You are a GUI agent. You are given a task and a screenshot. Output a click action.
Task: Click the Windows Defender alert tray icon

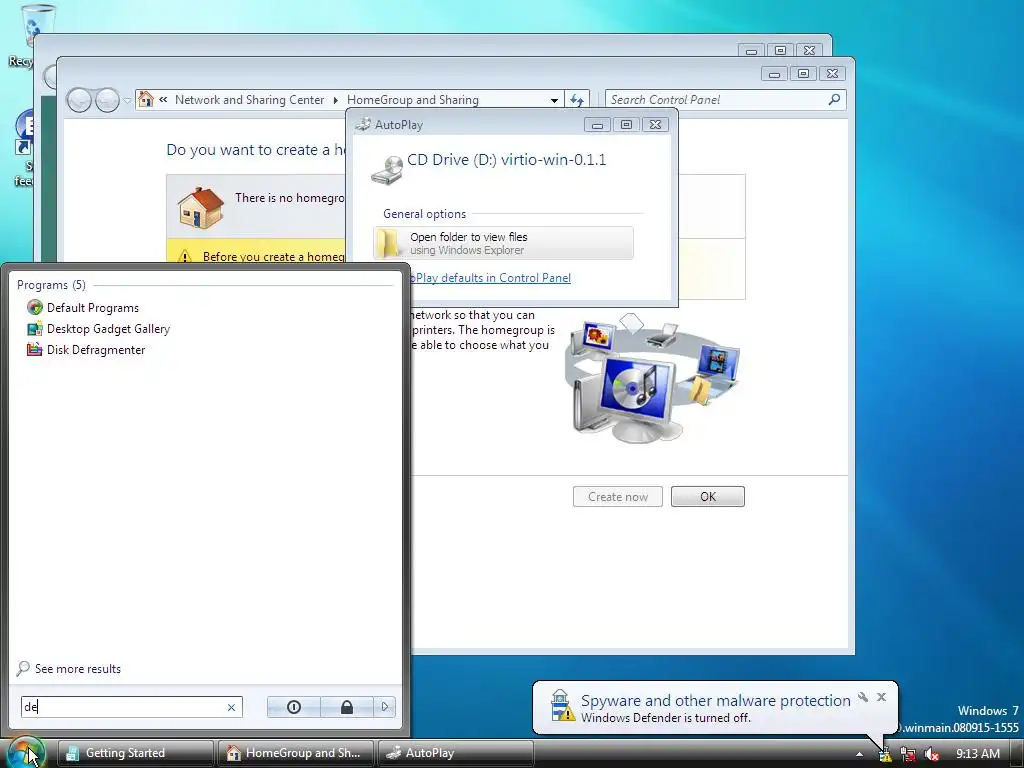pos(885,754)
